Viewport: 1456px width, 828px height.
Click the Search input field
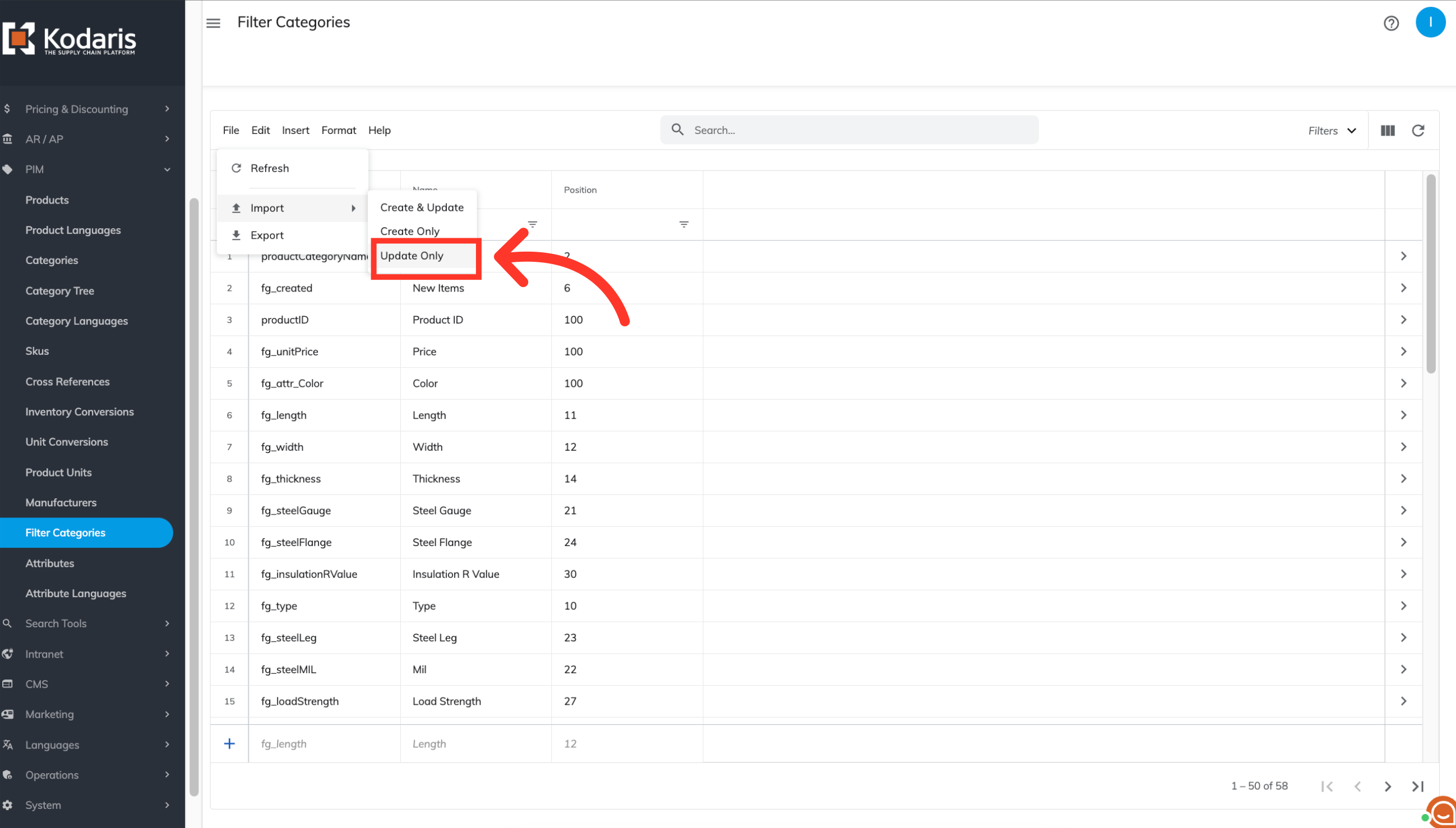click(853, 130)
